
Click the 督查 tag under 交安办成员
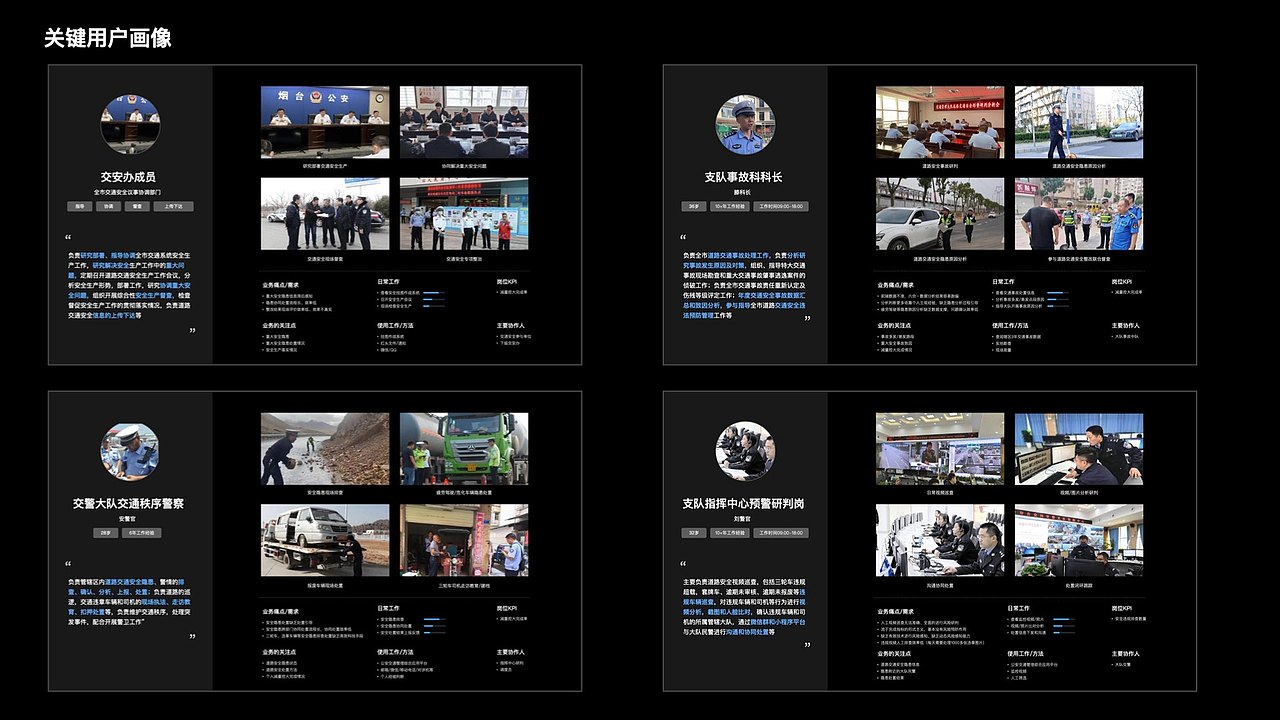click(137, 206)
